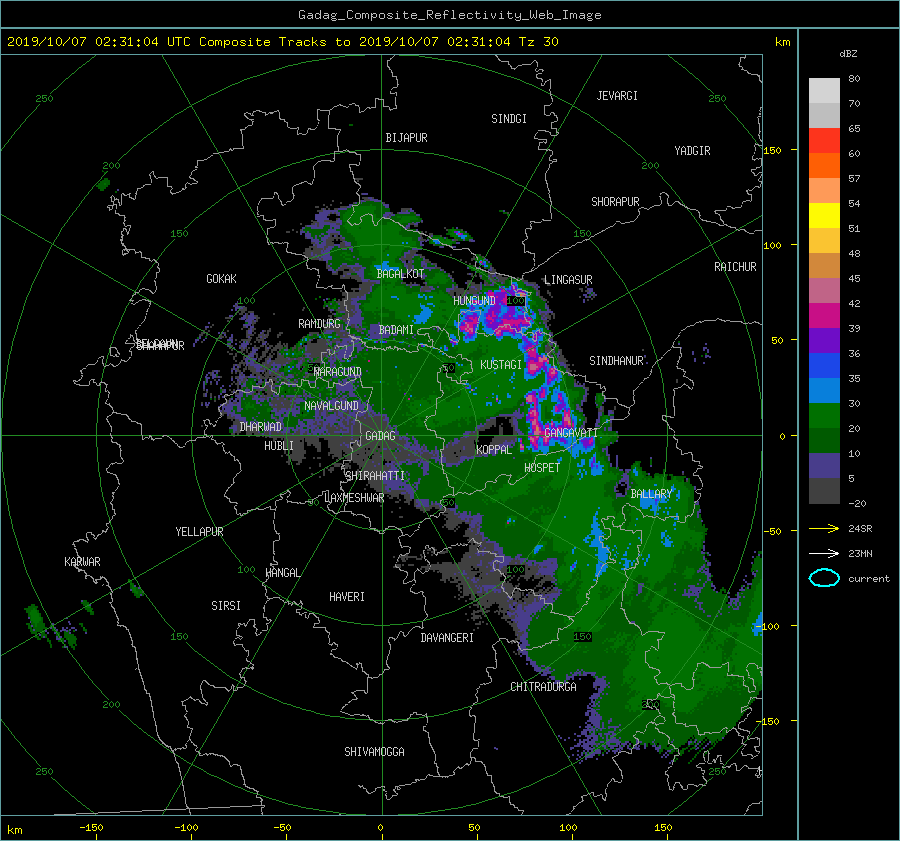Click the white 23MN arrow legend icon
The image size is (900, 841).
click(x=824, y=553)
